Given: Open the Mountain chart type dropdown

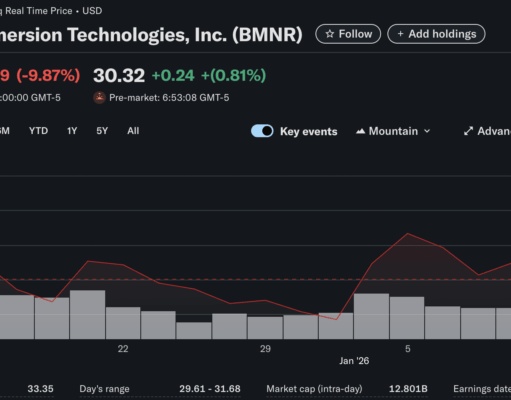Looking at the screenshot, I should tap(393, 131).
